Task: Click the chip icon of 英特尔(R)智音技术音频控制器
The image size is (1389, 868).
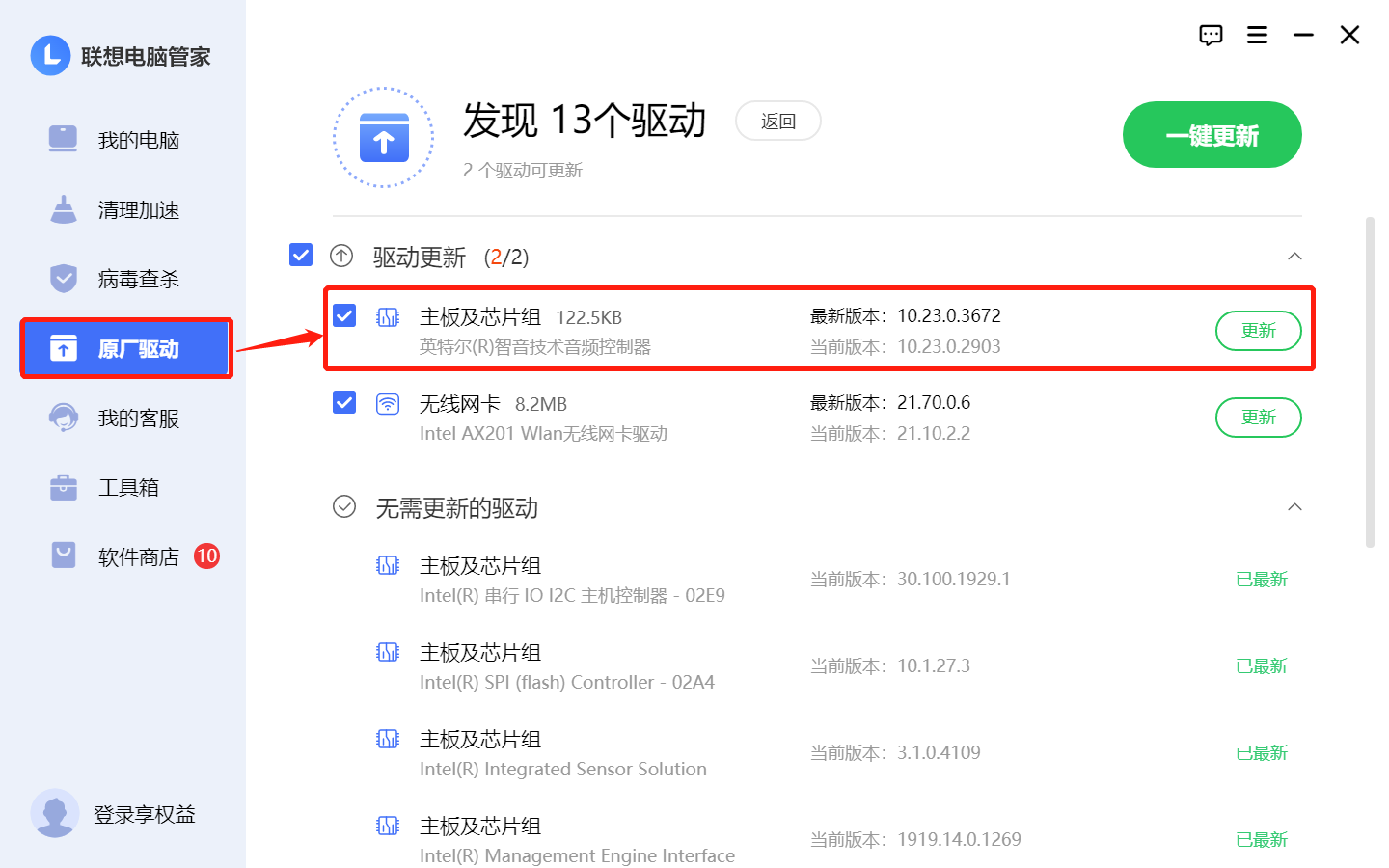Action: tap(388, 317)
